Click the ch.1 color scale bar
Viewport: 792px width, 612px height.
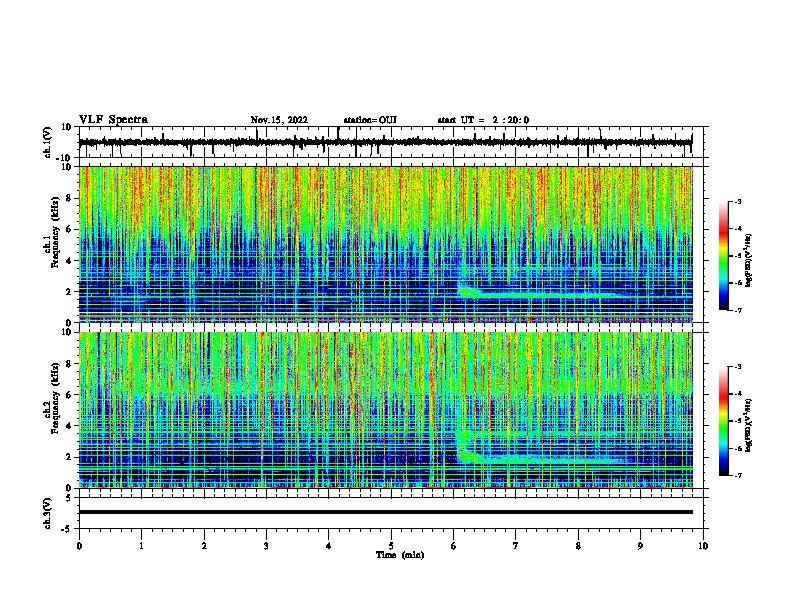(724, 256)
